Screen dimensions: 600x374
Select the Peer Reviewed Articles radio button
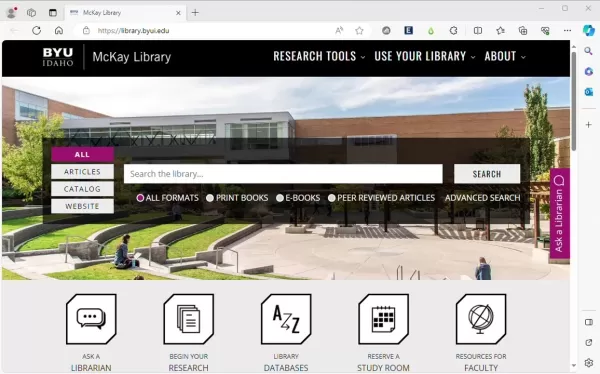(331, 198)
